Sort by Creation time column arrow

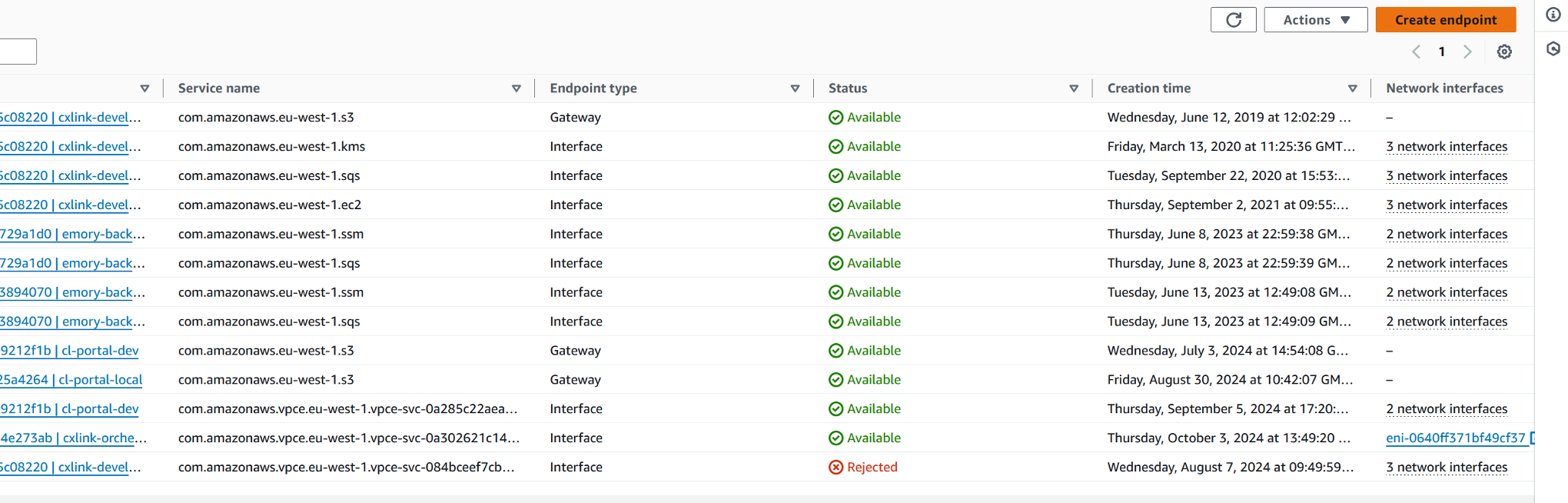pyautogui.click(x=1353, y=88)
